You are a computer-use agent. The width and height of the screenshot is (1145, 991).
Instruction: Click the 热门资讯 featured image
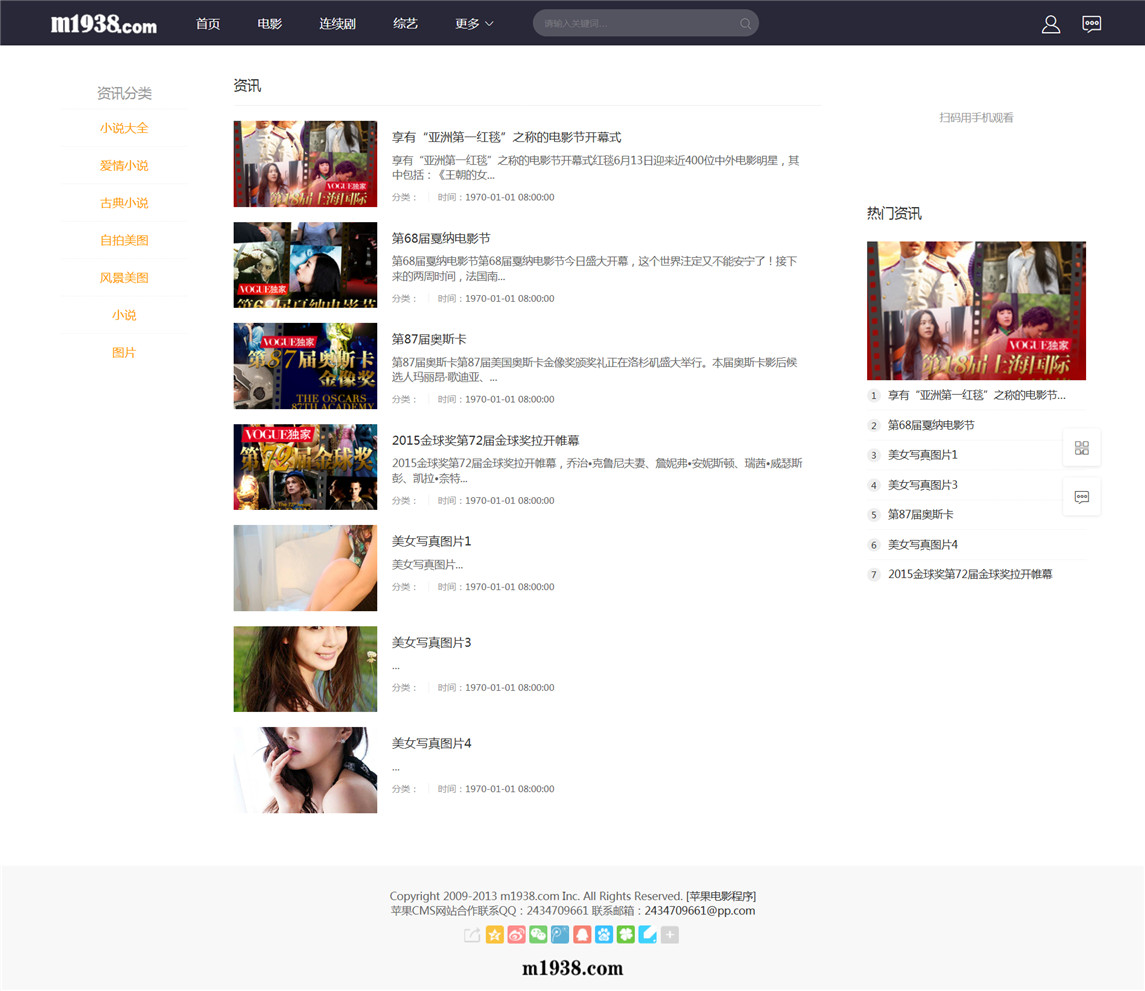coord(976,310)
